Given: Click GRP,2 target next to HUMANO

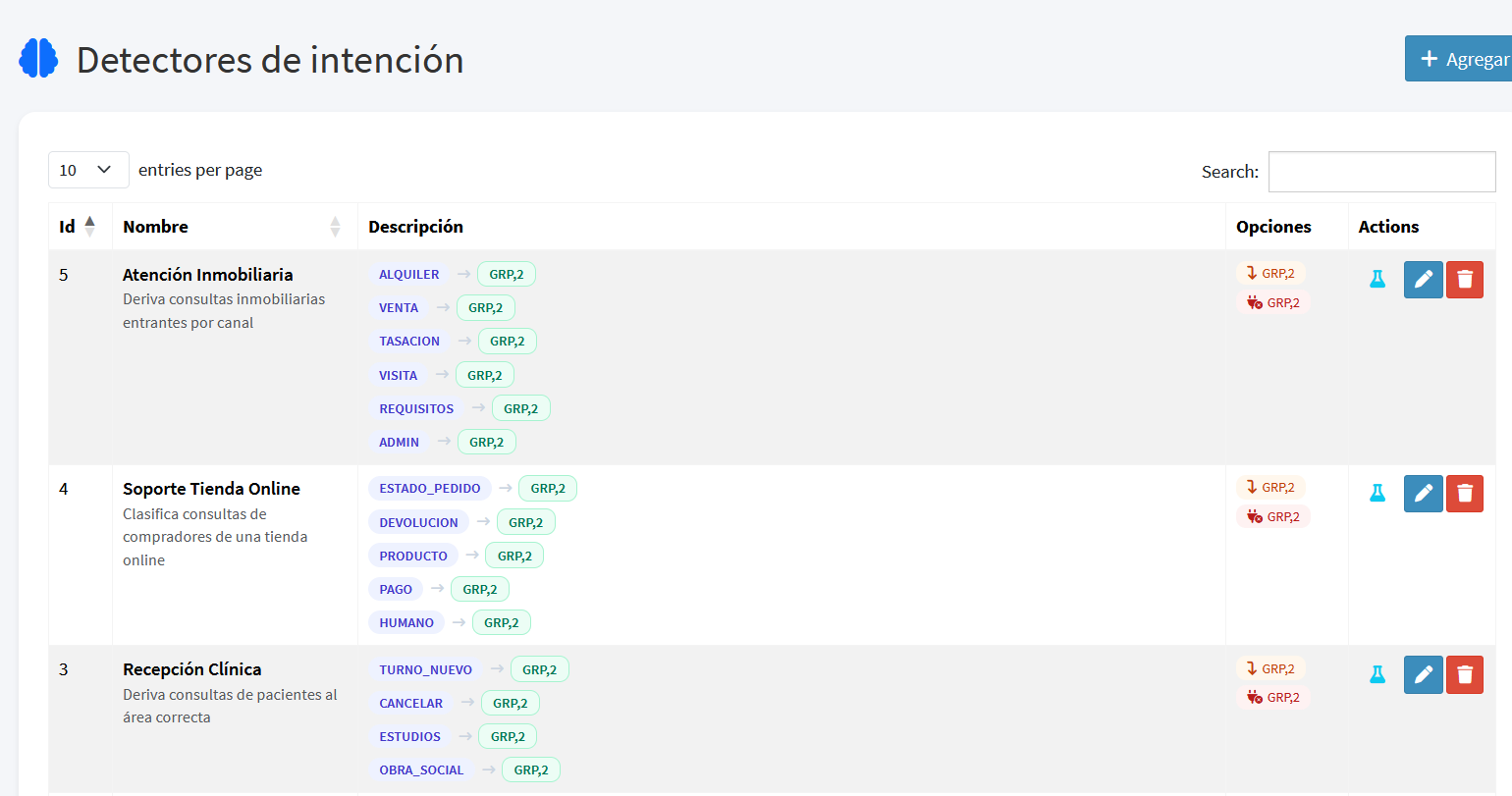Looking at the screenshot, I should click(502, 623).
